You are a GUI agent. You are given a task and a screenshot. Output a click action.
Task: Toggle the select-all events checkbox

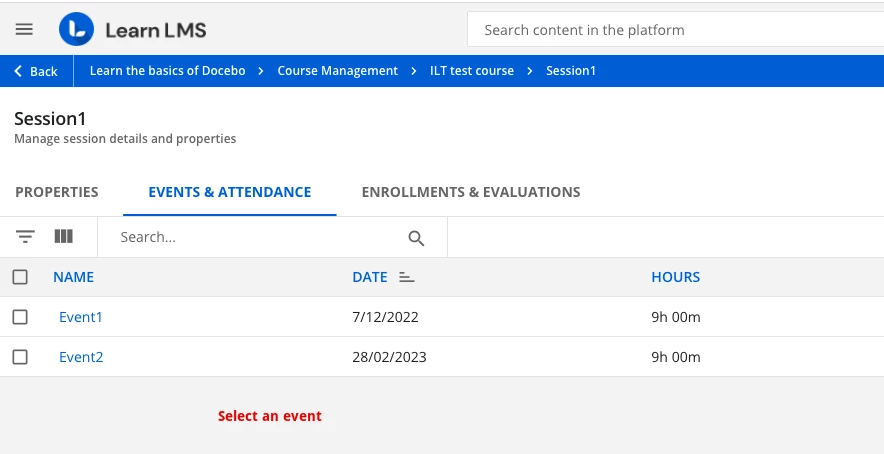[20, 277]
